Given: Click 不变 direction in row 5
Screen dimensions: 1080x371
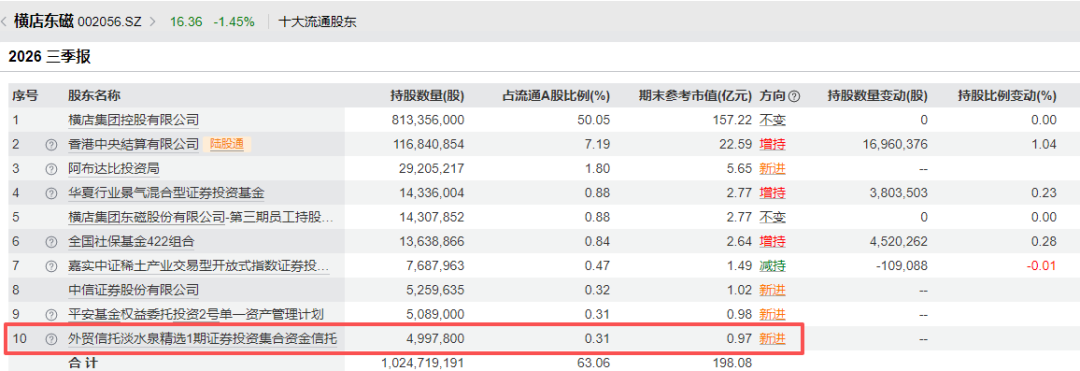Looking at the screenshot, I should 772,218.
